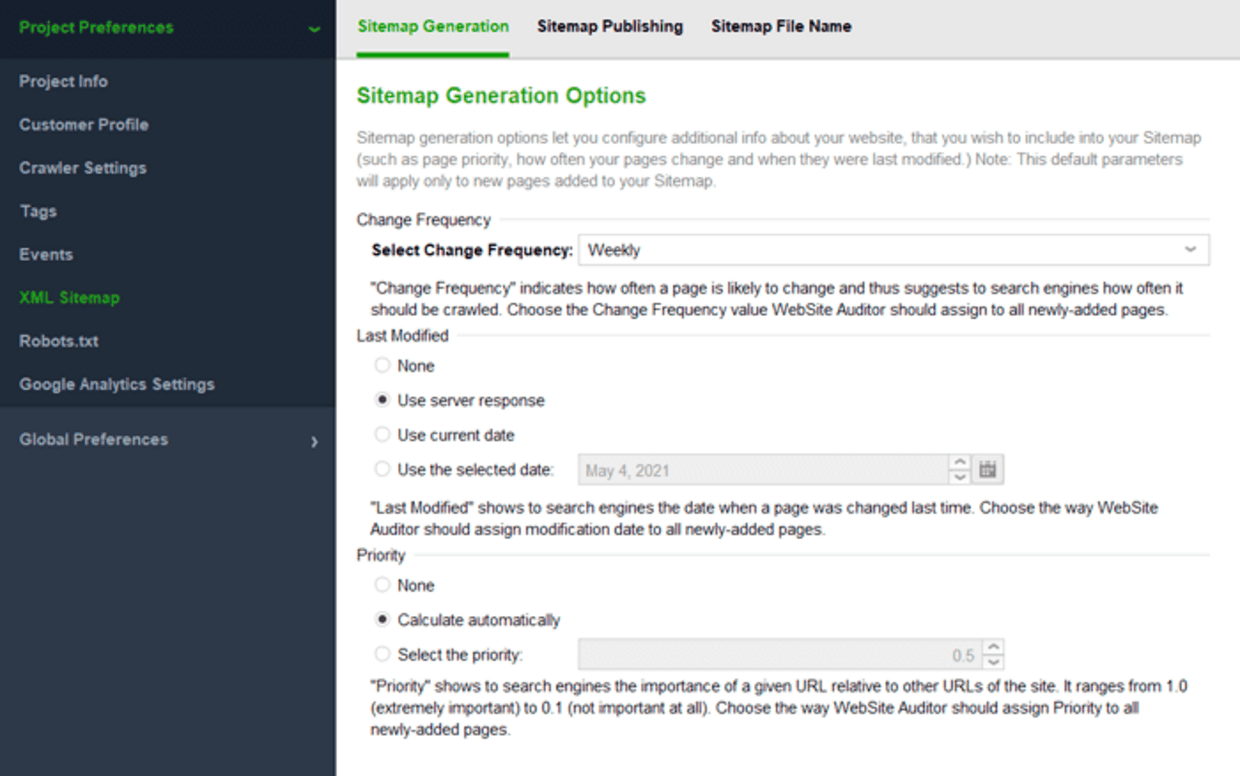Click the selected date field
The height and width of the screenshot is (776, 1240).
pos(763,470)
